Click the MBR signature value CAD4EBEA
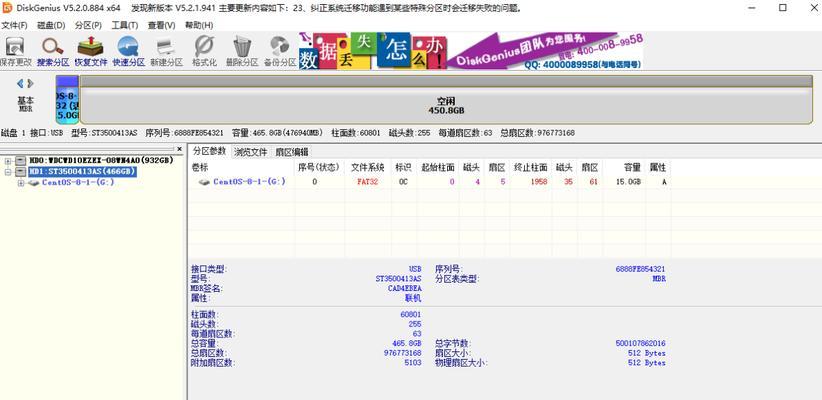 [x=405, y=288]
